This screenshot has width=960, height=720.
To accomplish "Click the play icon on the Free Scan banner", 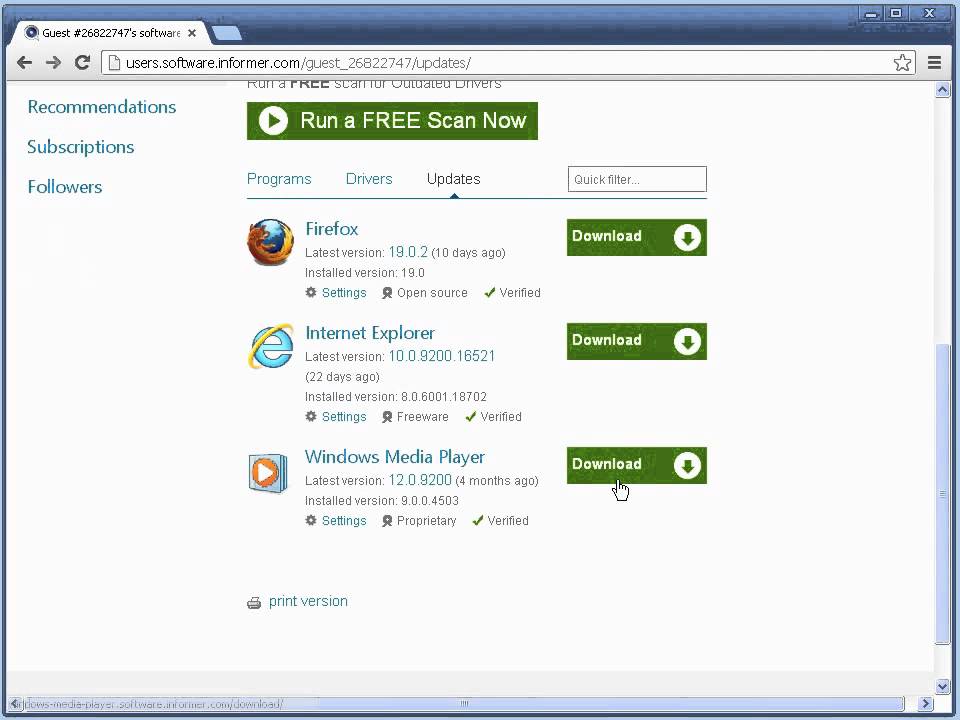I will click(273, 121).
